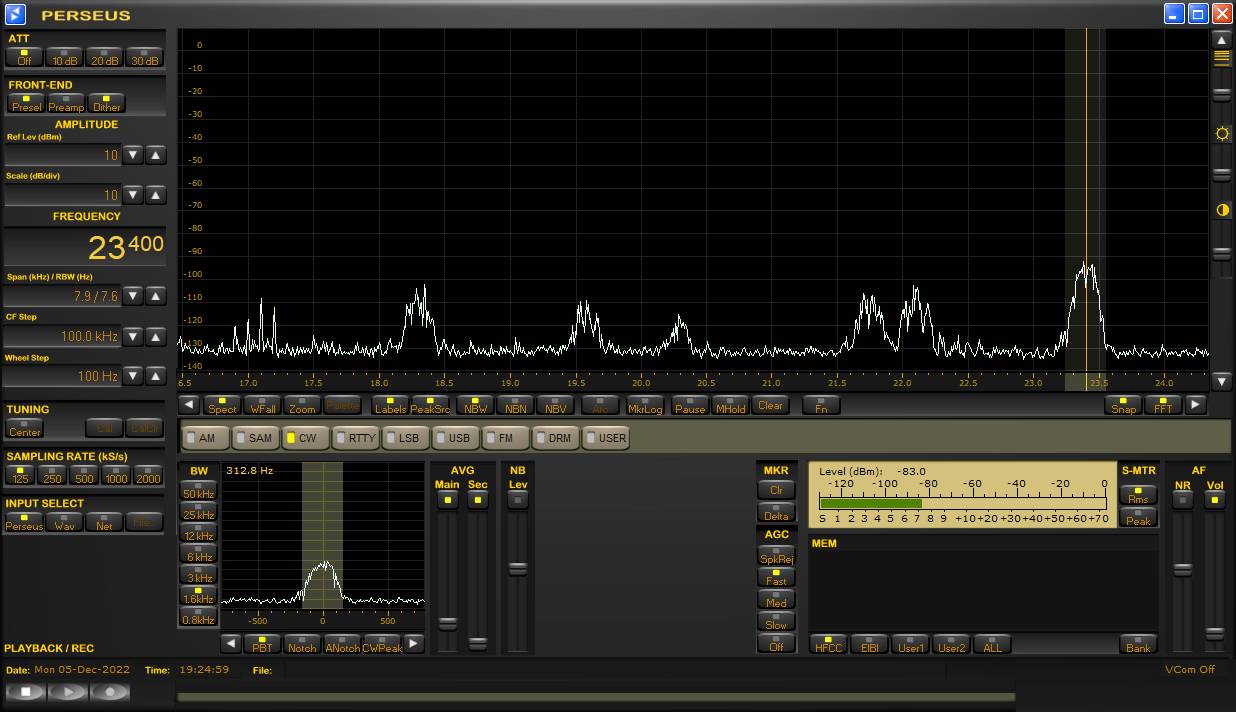
Task: Click the FFT button
Action: [1163, 405]
